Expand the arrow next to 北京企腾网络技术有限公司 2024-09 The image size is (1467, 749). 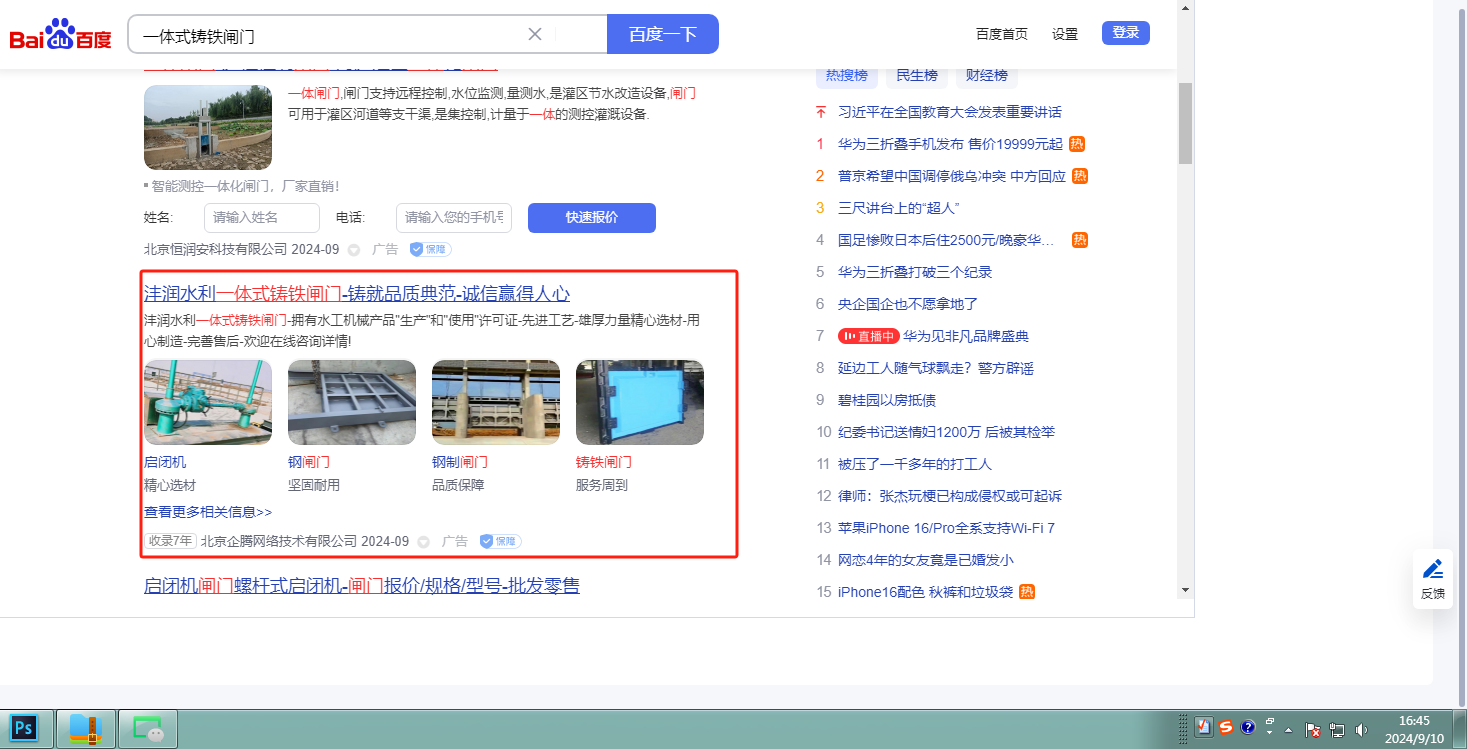click(x=423, y=541)
